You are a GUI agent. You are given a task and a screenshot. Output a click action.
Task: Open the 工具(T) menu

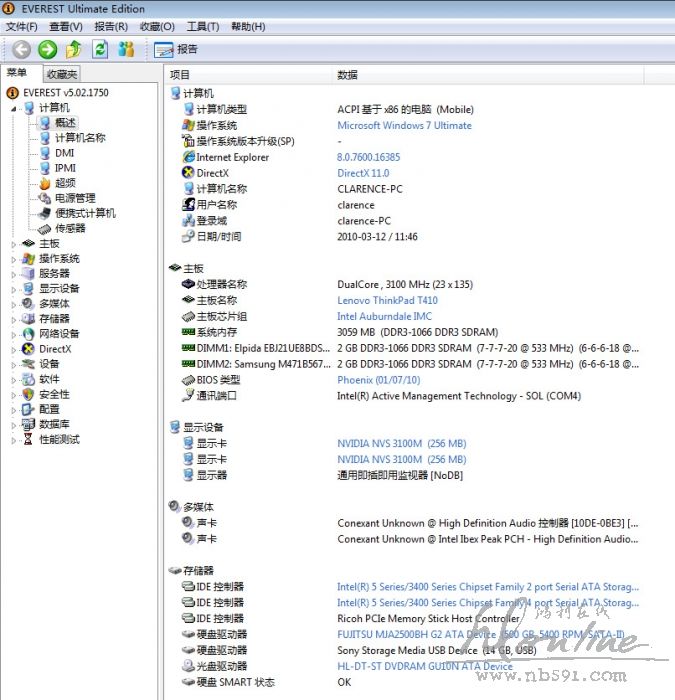[202, 26]
